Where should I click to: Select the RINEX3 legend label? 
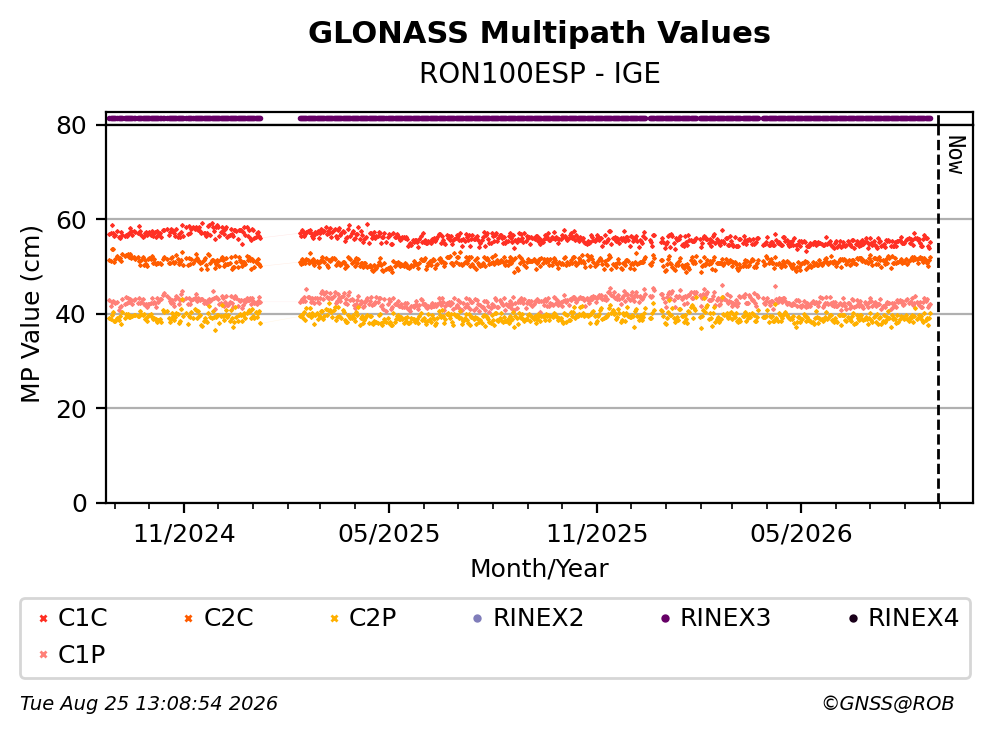click(x=725, y=618)
